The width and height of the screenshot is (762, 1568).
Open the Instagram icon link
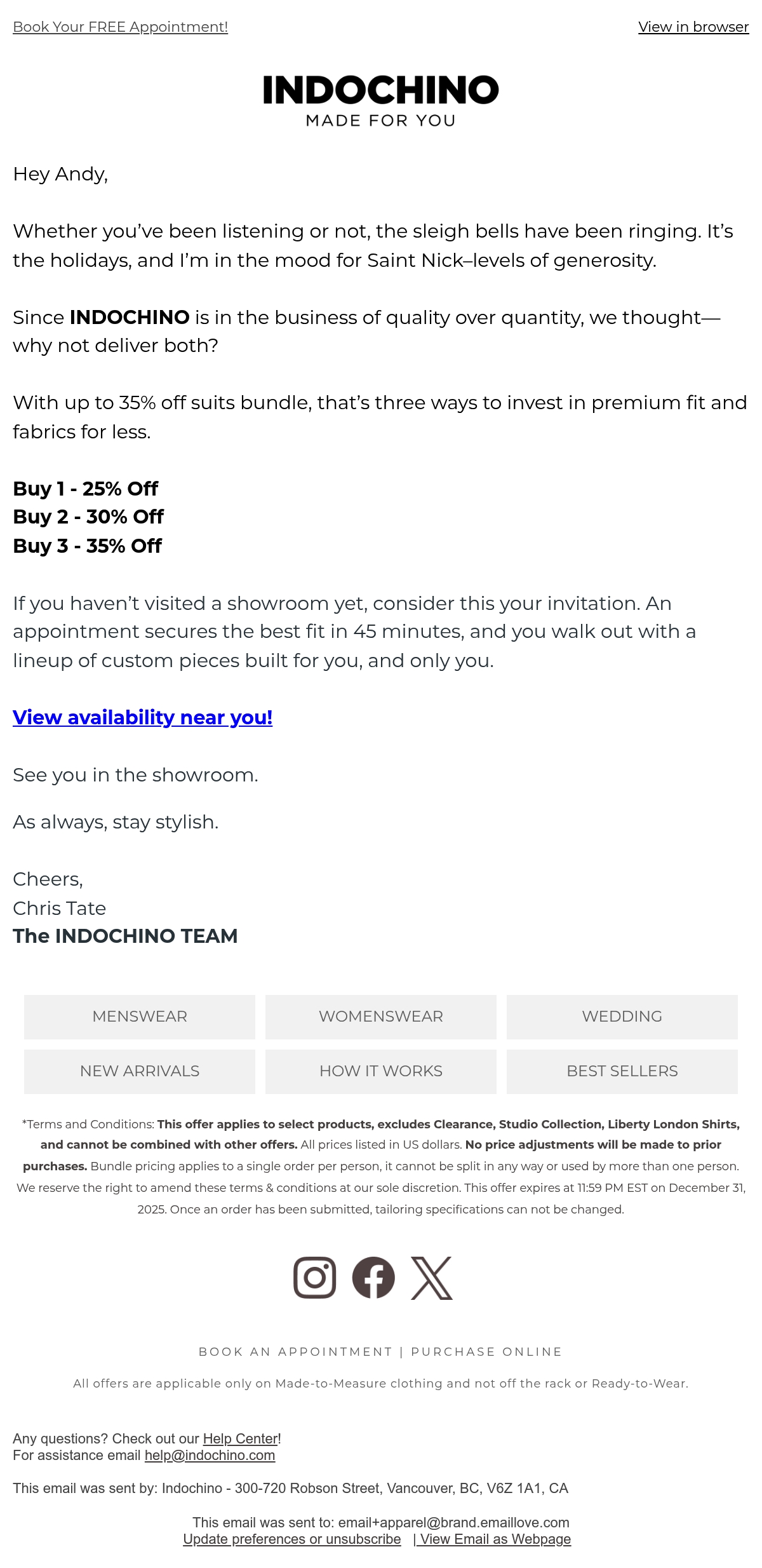click(x=314, y=1278)
